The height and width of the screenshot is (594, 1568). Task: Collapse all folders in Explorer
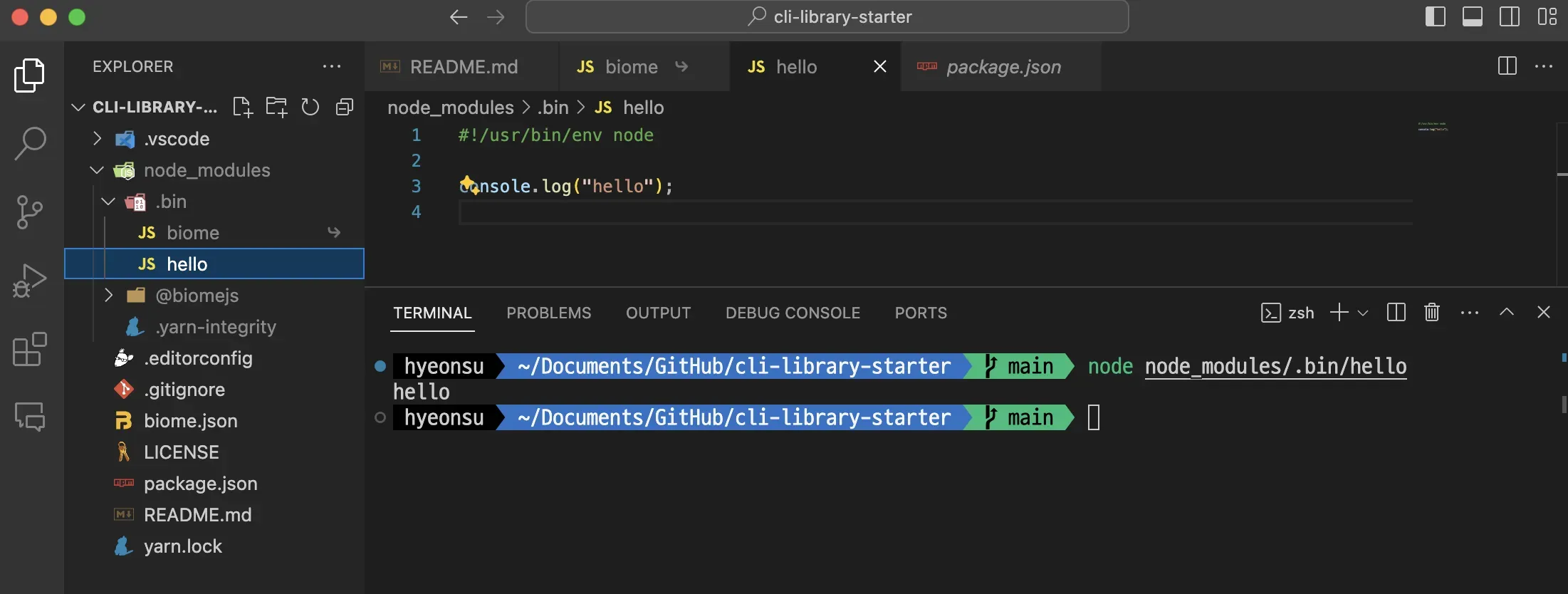345,107
